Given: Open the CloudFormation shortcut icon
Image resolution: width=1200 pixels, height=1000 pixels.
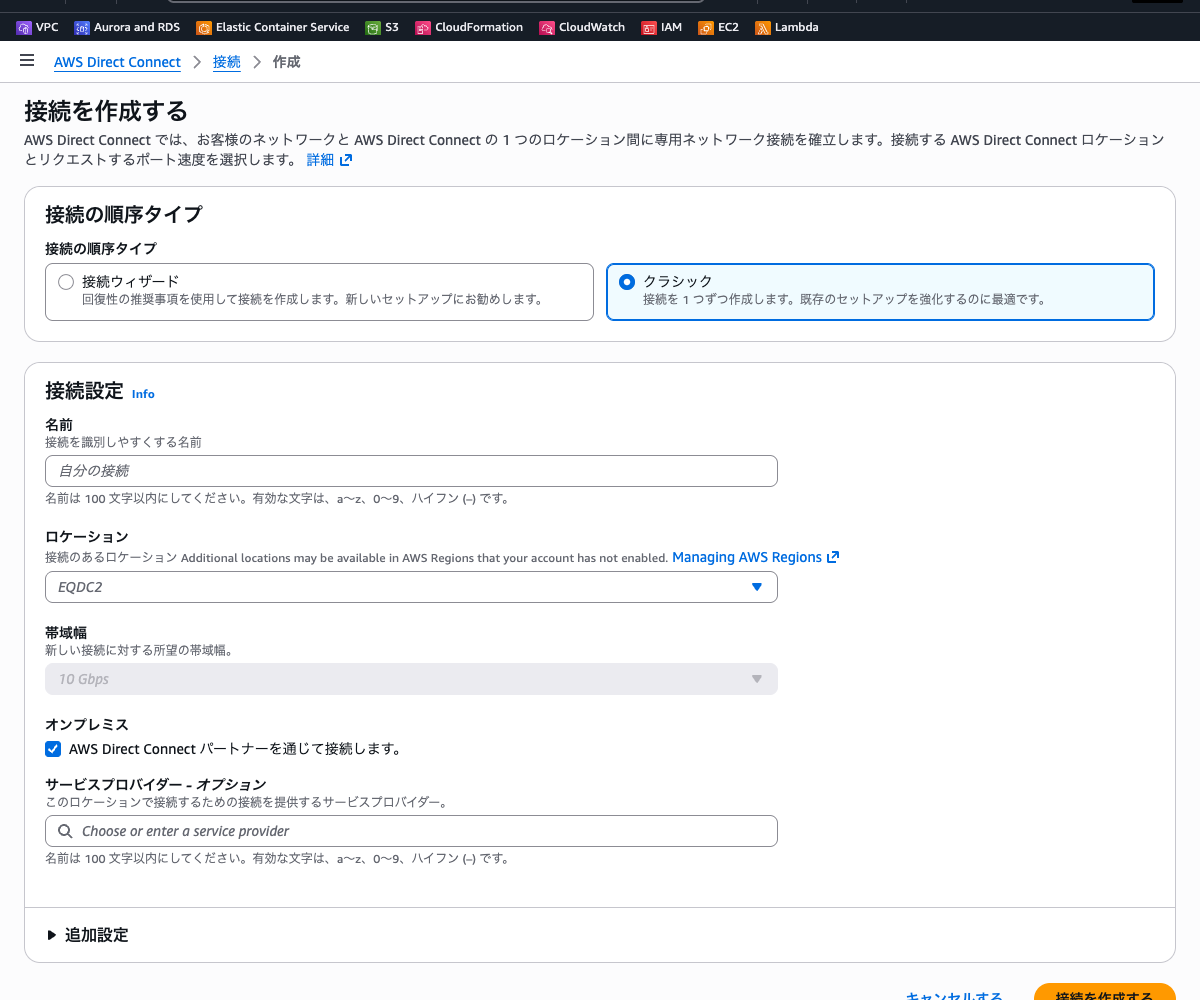Looking at the screenshot, I should point(423,28).
